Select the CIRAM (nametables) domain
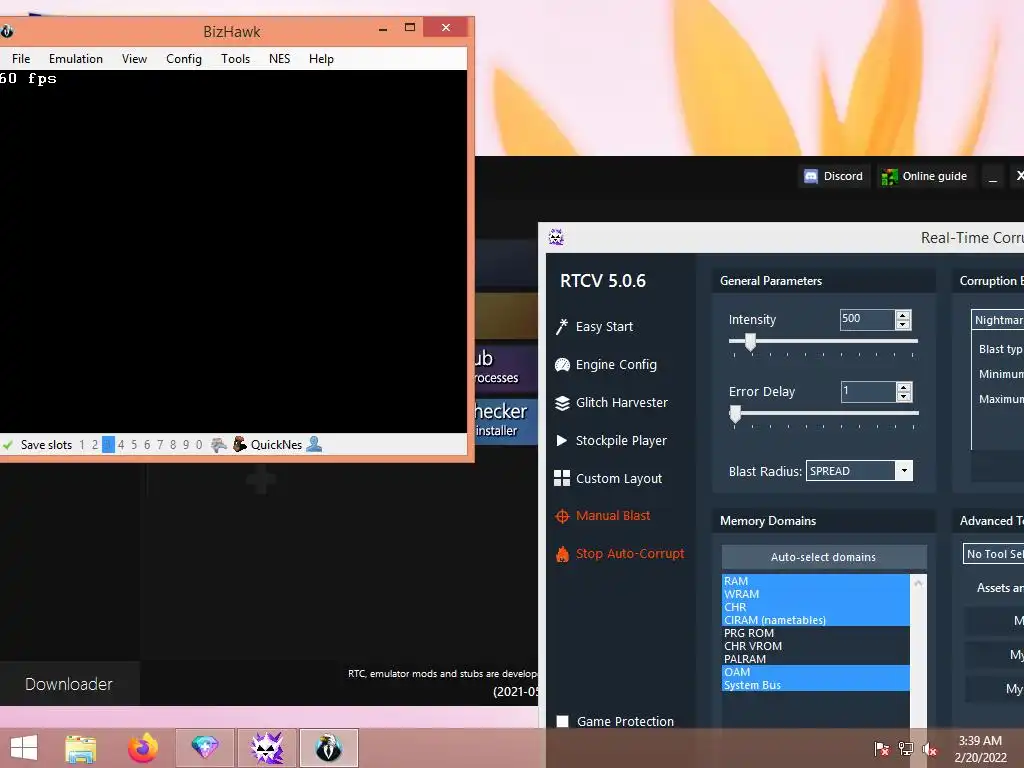1024x768 pixels. coord(816,620)
